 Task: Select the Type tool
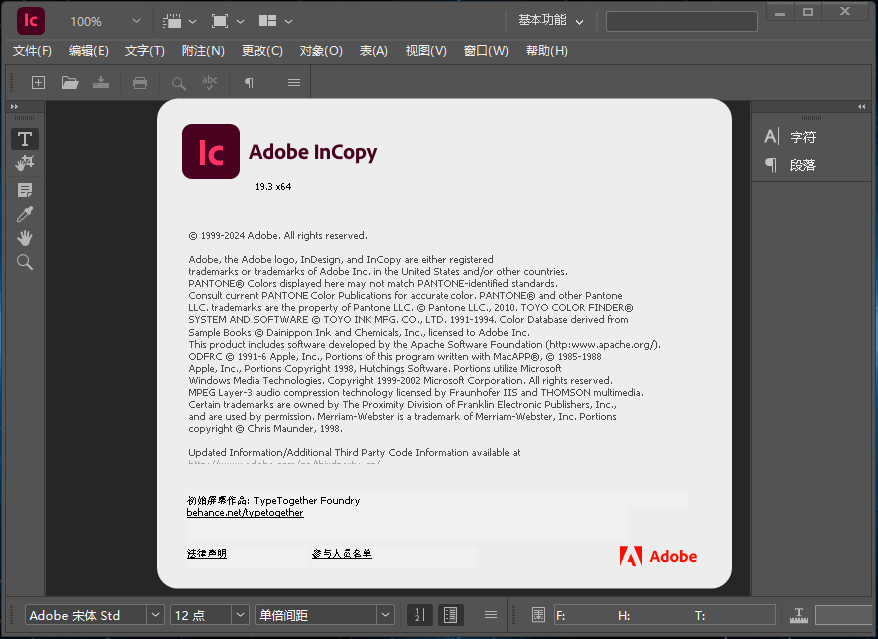[24, 138]
